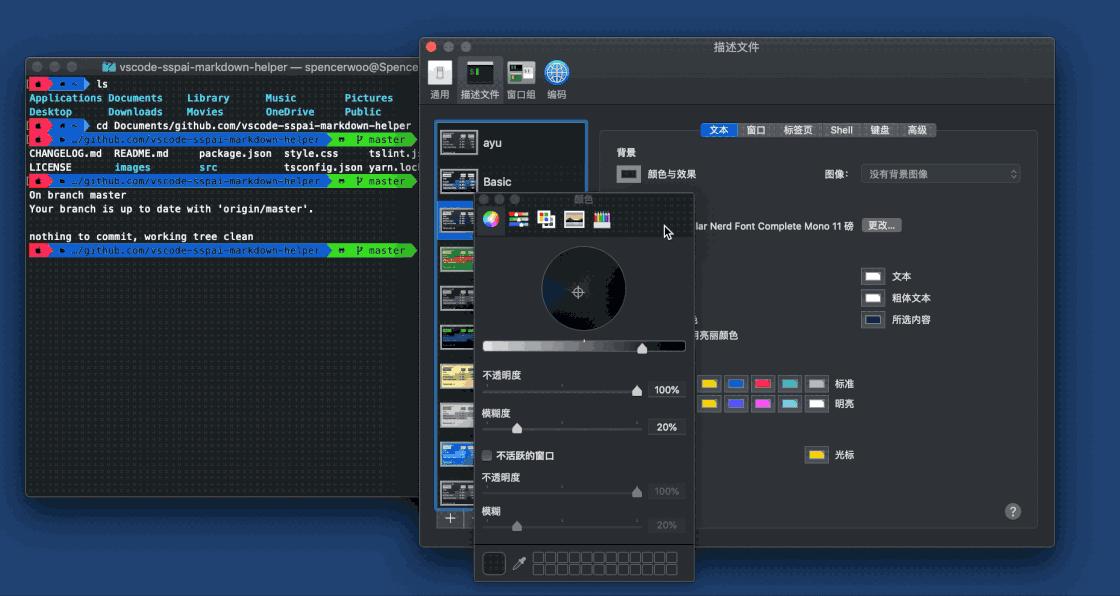This screenshot has width=1120, height=596.
Task: Select the image color picker mode
Action: pyautogui.click(x=573, y=217)
